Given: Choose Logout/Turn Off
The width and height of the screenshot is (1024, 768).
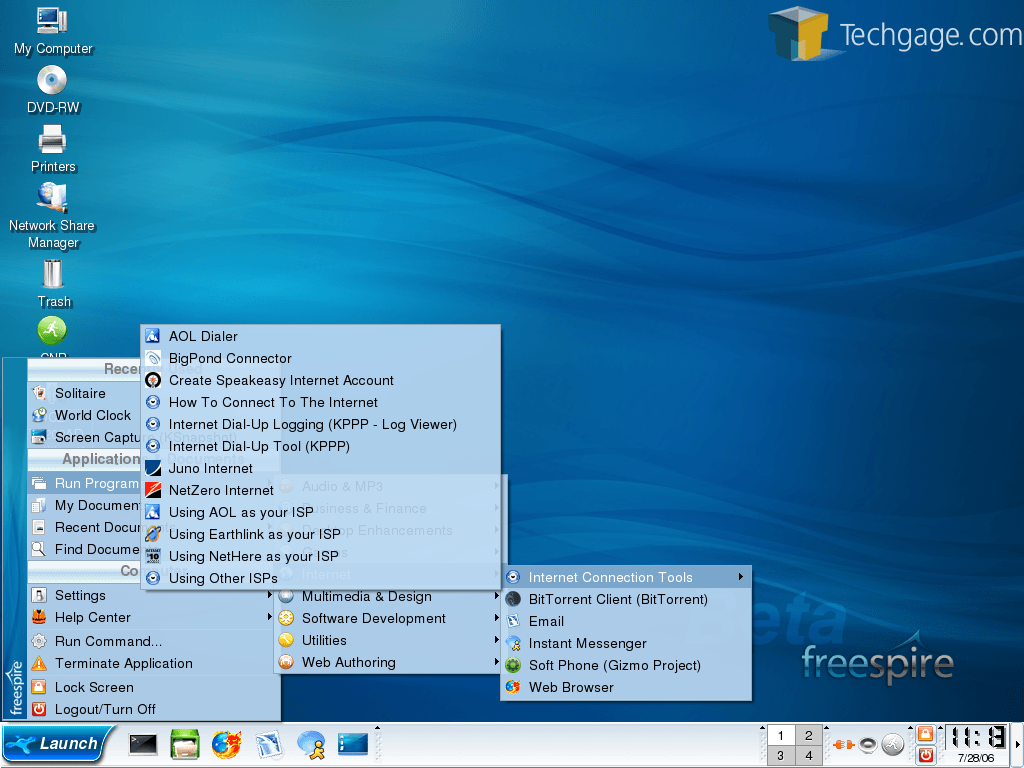Looking at the screenshot, I should [153, 709].
